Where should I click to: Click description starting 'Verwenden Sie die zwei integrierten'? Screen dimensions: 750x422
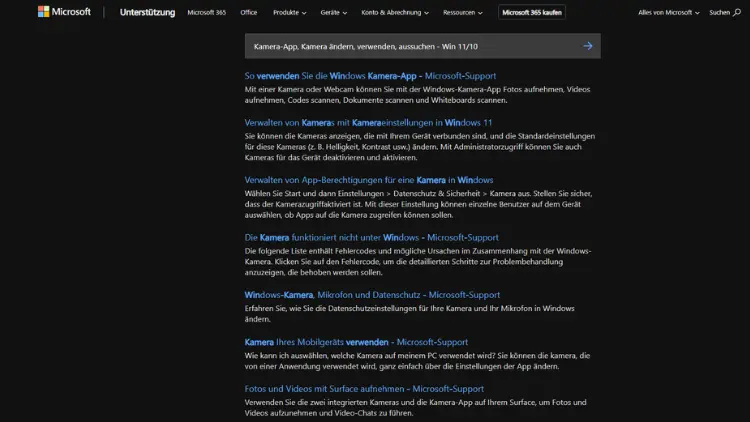point(415,408)
